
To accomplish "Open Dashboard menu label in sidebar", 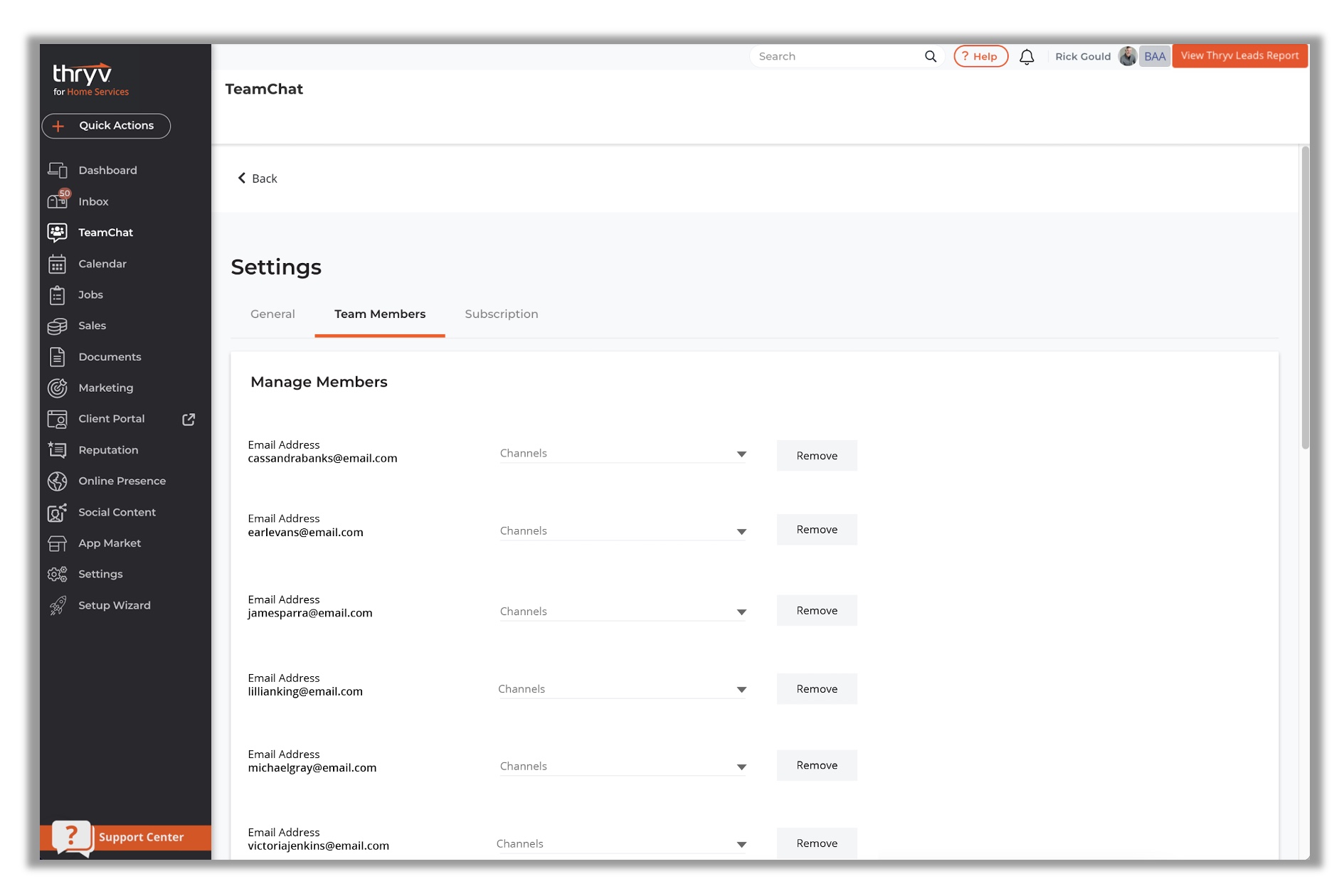I will point(107,171).
